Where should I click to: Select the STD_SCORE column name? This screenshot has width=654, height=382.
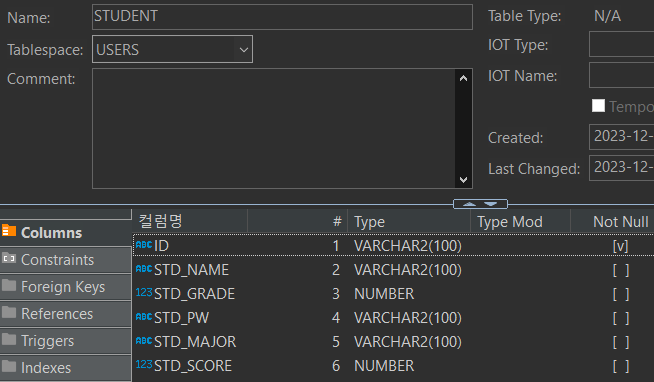pyautogui.click(x=193, y=366)
